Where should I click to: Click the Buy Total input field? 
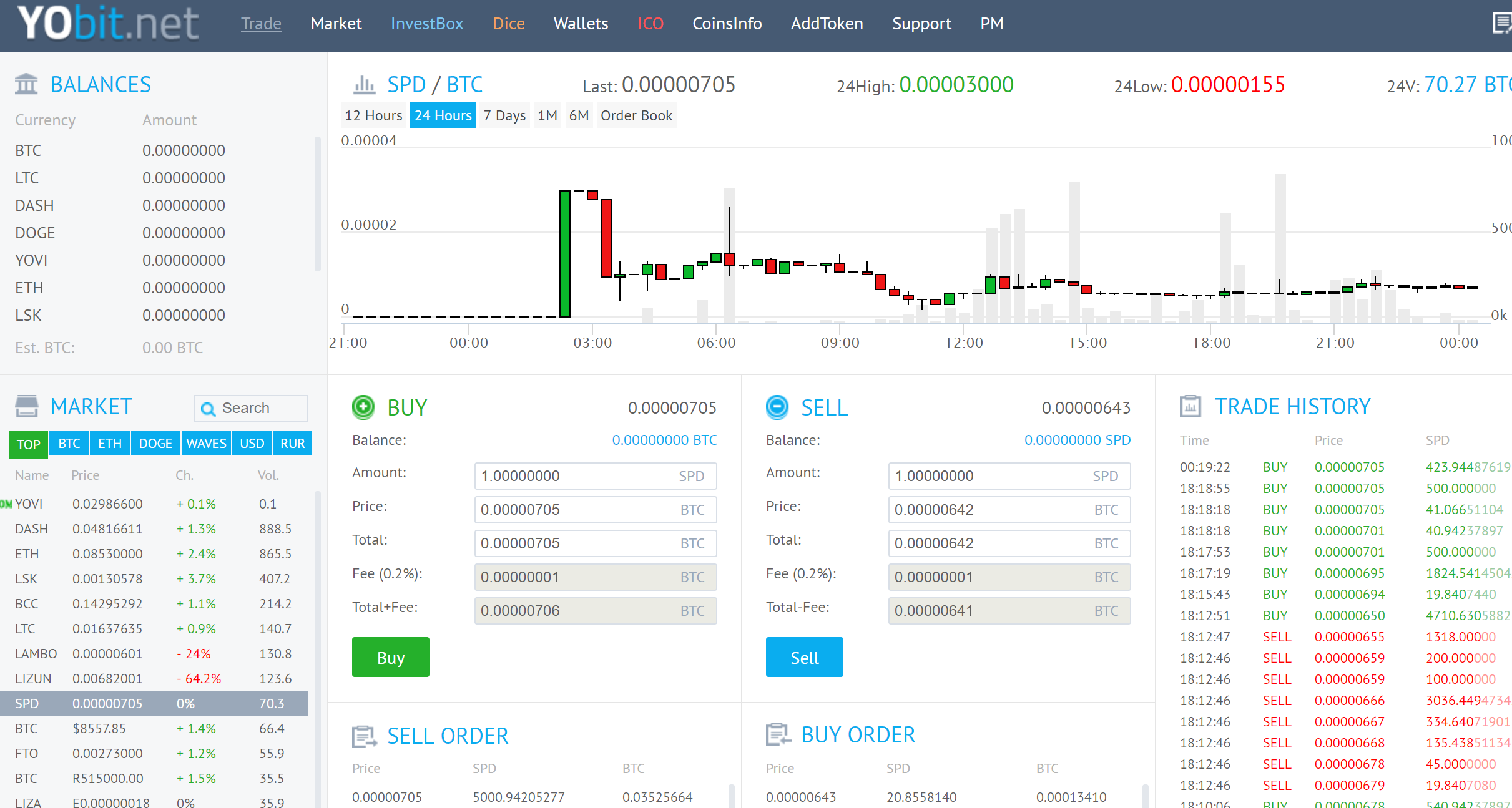(596, 543)
